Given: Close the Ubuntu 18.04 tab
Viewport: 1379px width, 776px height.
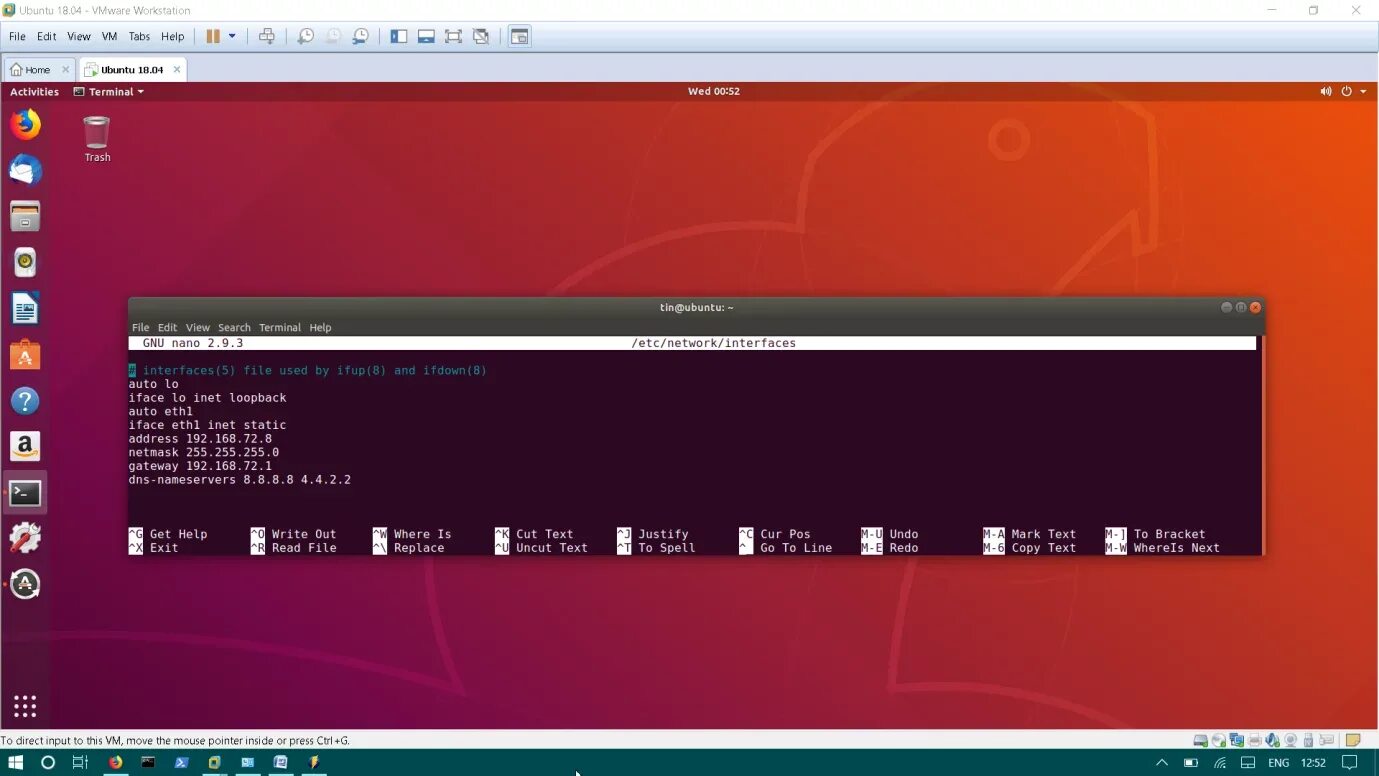Looking at the screenshot, I should coord(177,70).
